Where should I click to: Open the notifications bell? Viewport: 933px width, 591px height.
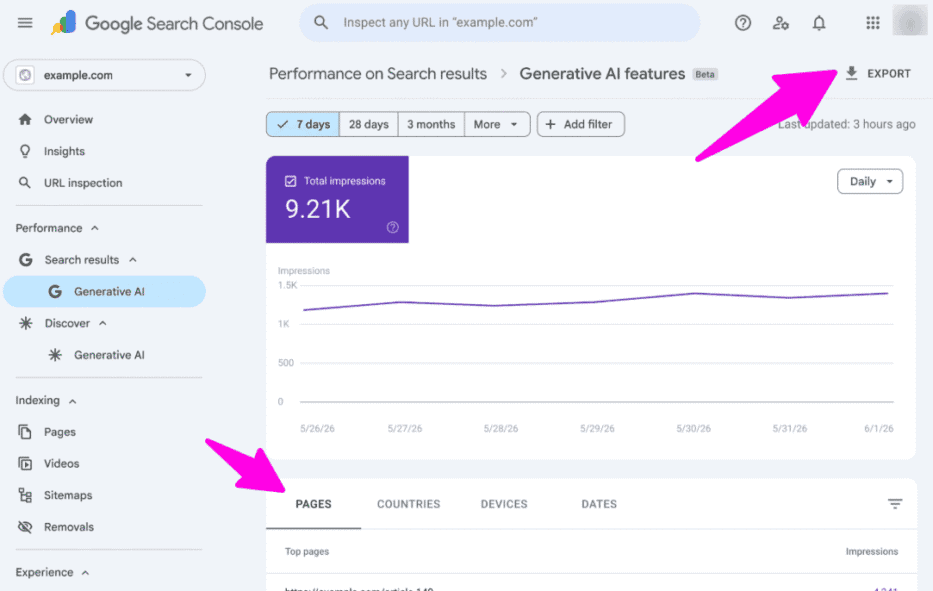[x=819, y=23]
